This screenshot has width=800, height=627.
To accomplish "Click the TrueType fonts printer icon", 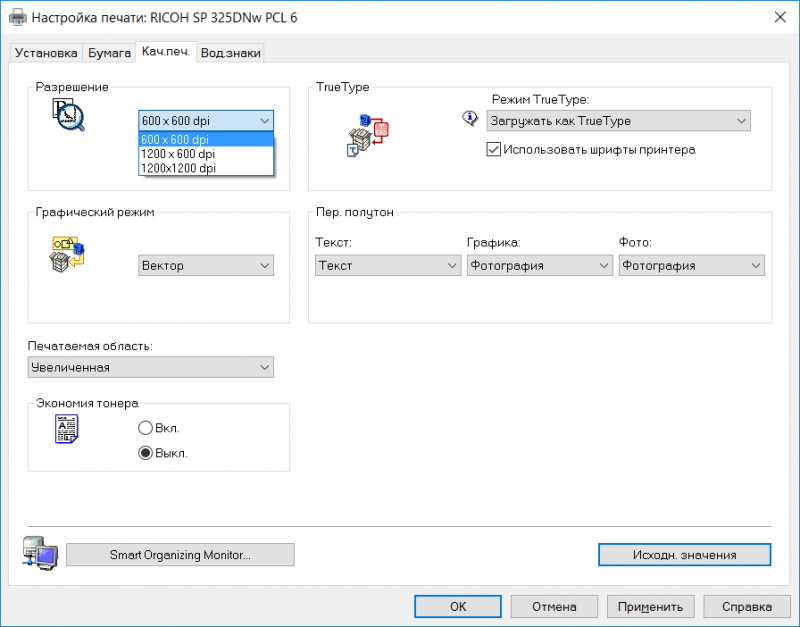I will tap(368, 135).
